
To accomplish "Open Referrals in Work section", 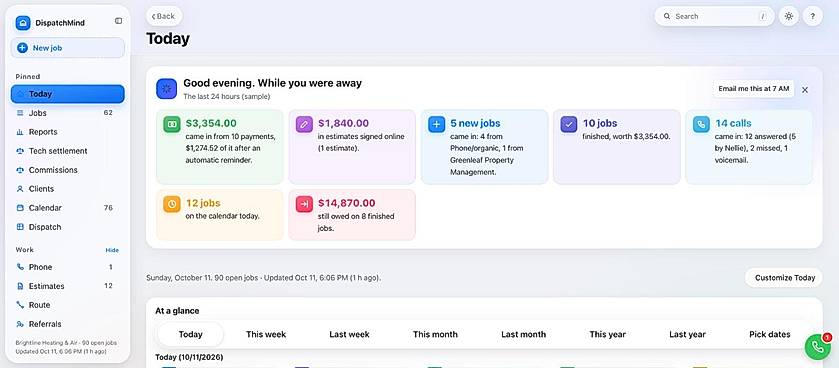I will coord(67,324).
